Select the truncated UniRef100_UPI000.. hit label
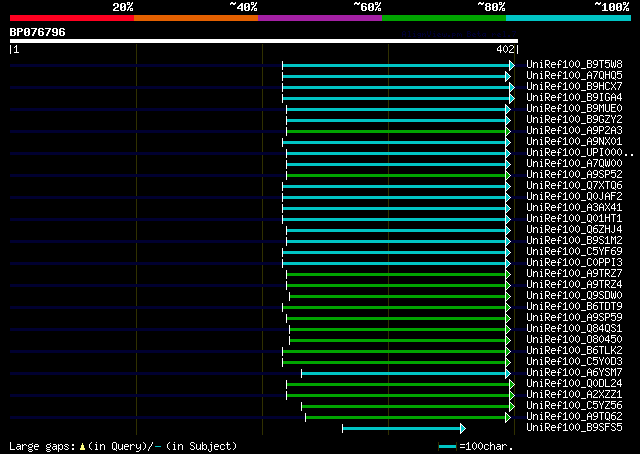Screen dimensions: 640x454 point(577,153)
